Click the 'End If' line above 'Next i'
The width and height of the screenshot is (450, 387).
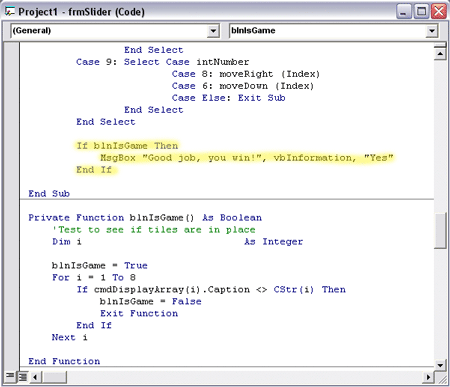click(x=94, y=326)
